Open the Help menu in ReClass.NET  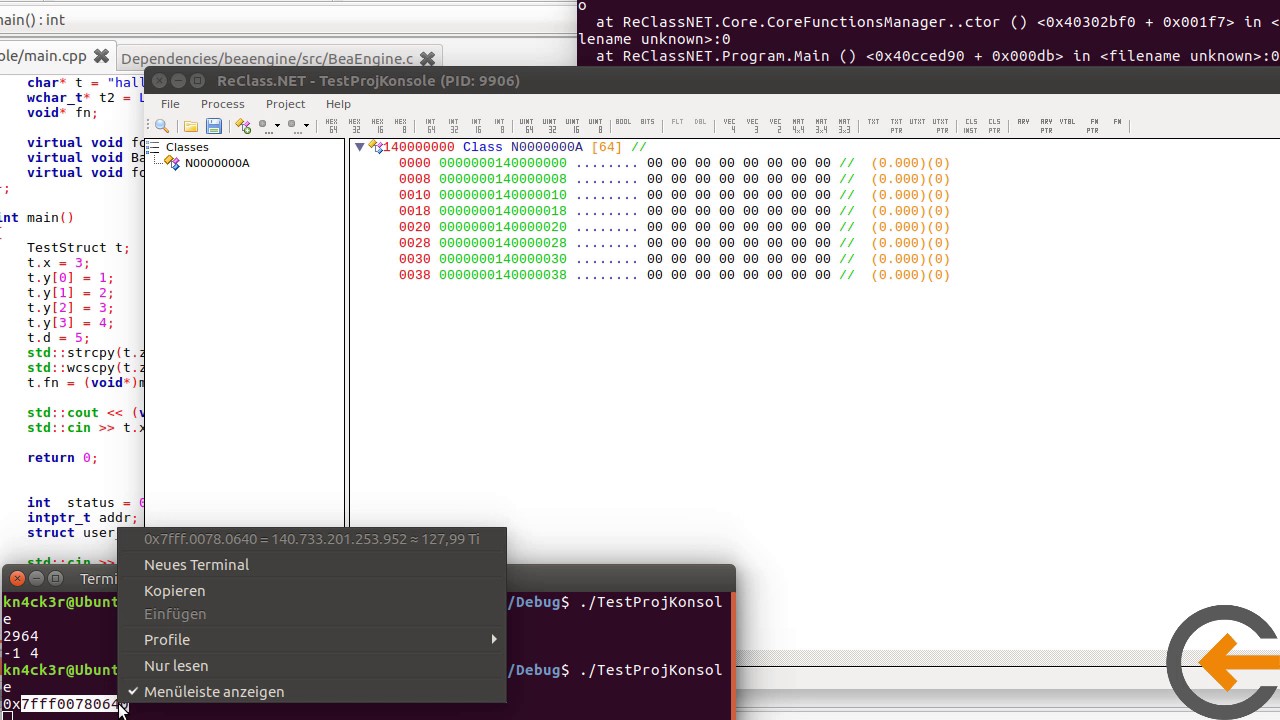click(338, 104)
